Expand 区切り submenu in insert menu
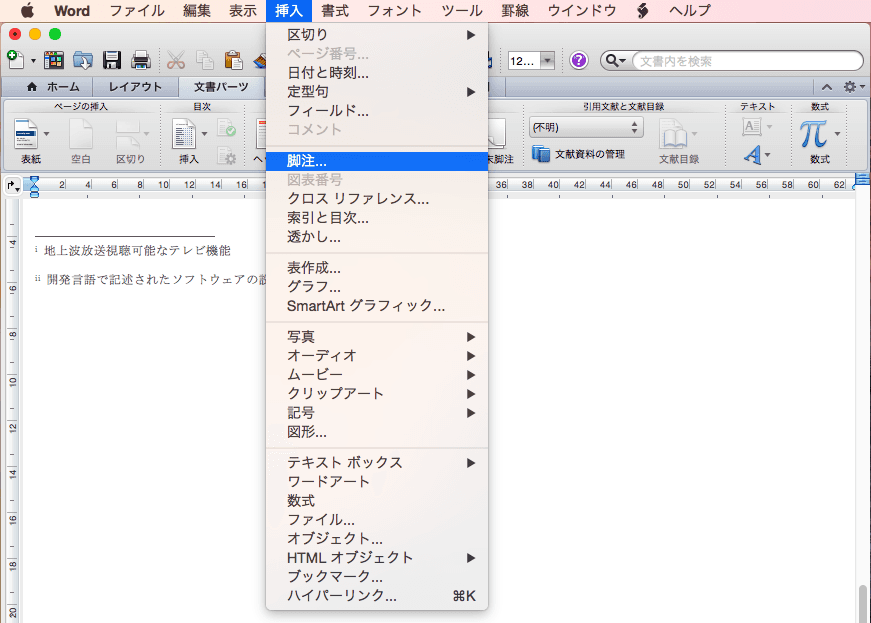The height and width of the screenshot is (623, 871). [x=377, y=35]
